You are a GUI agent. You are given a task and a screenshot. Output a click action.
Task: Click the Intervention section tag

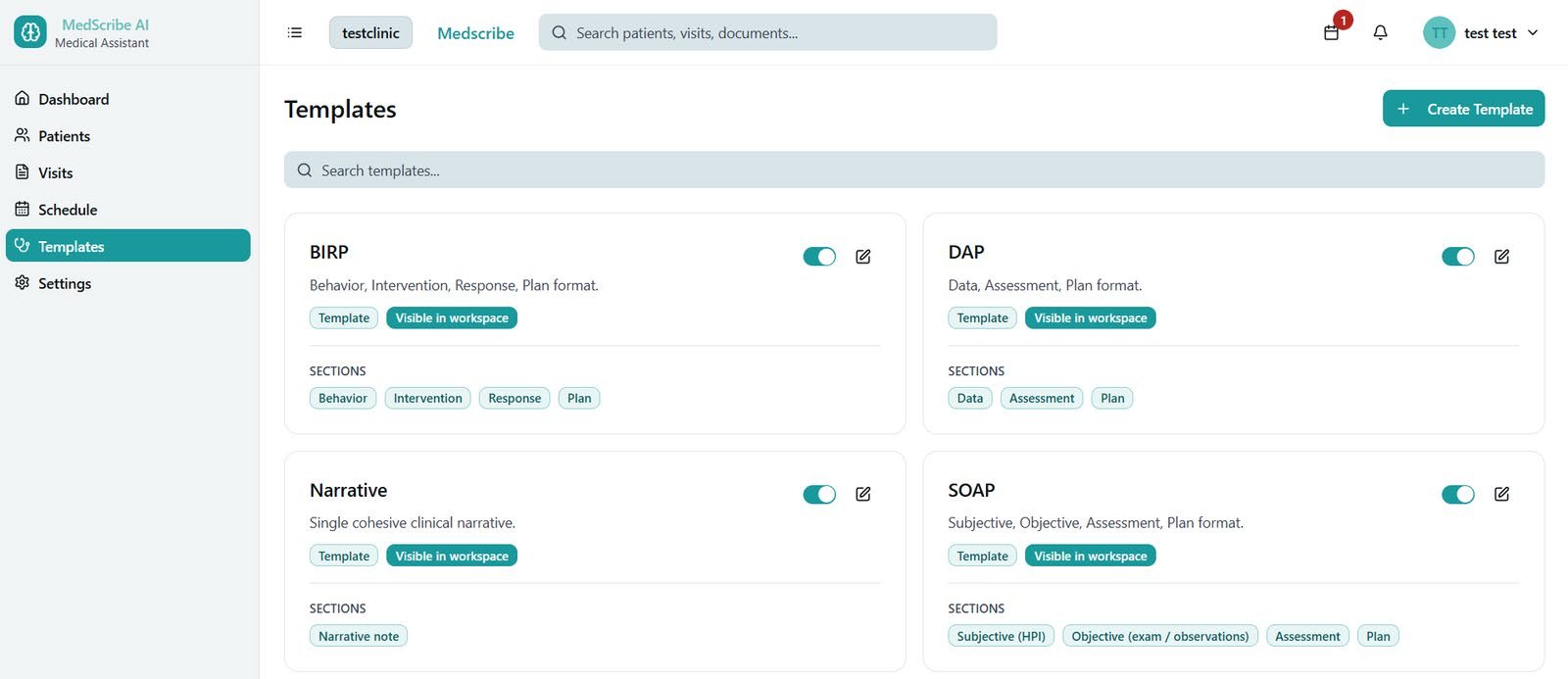(427, 398)
